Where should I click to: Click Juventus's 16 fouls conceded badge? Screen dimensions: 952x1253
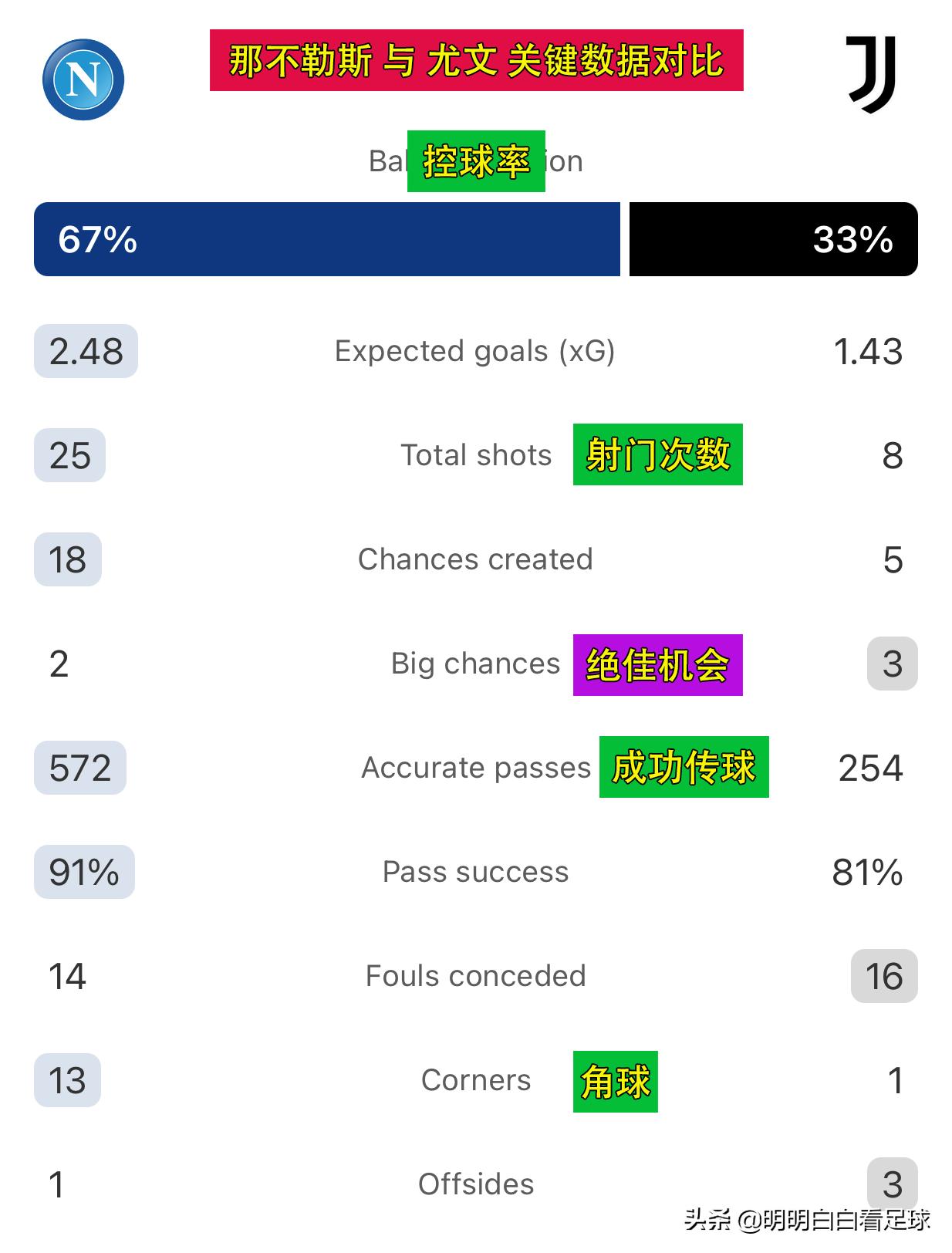(884, 976)
